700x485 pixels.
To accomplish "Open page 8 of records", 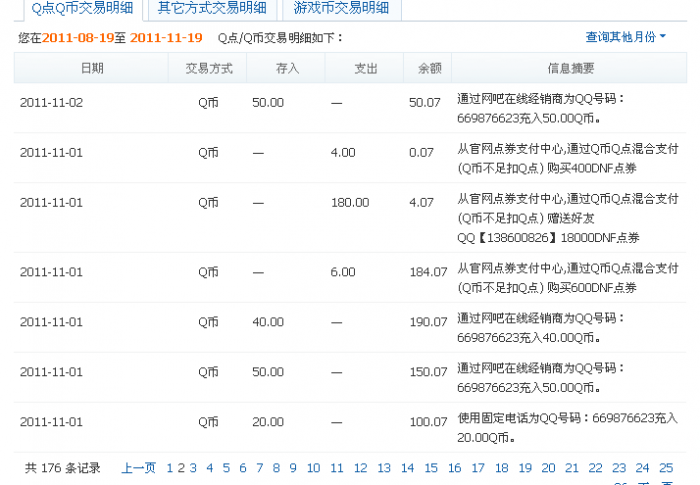I will coord(276,468).
